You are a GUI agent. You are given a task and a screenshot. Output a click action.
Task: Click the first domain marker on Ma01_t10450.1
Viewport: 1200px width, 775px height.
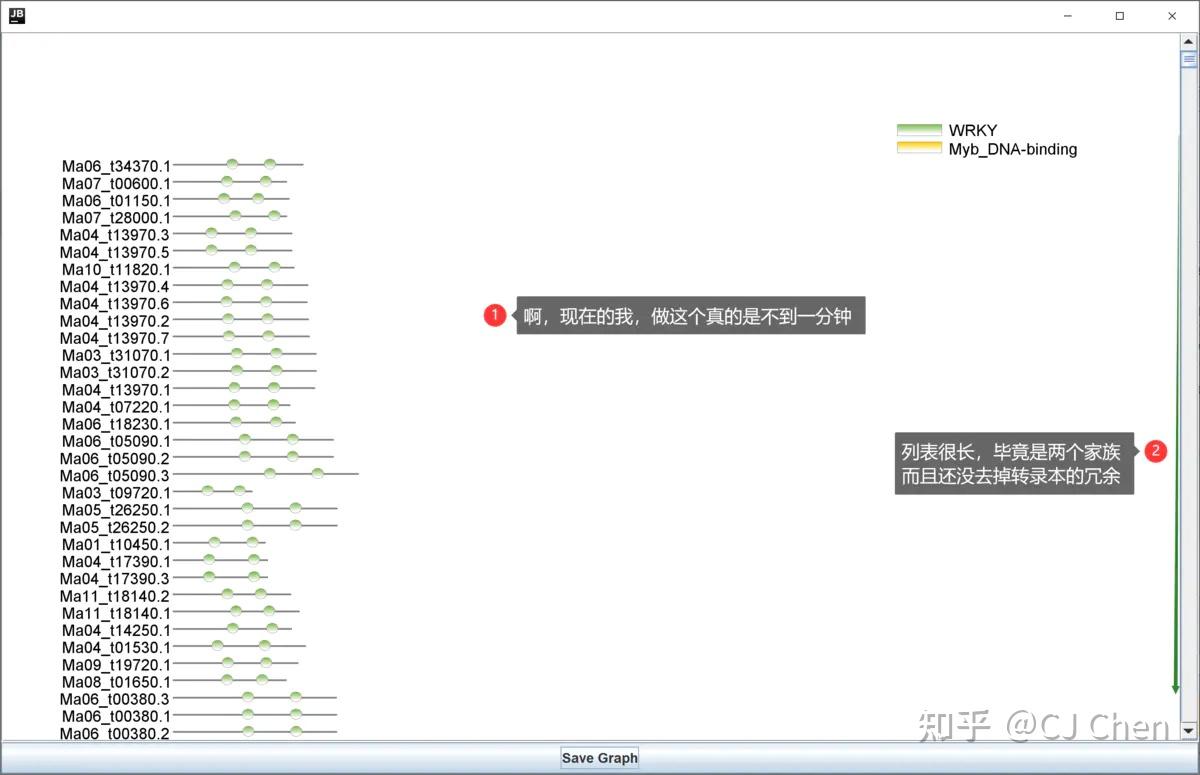pos(214,542)
